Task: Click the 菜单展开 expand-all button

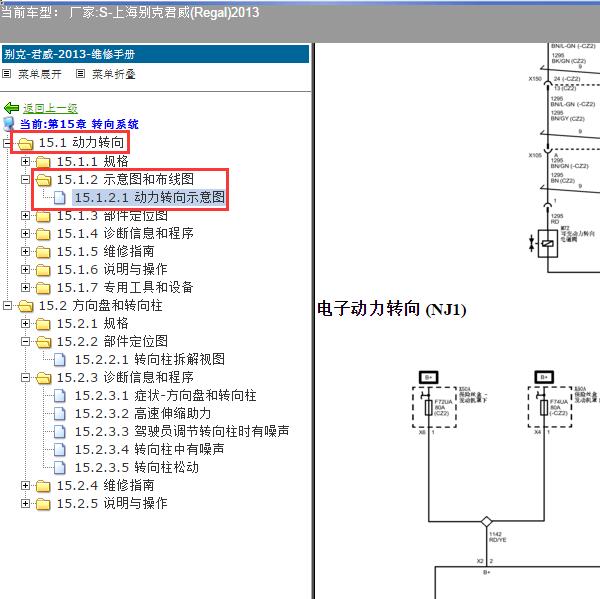Action: [40, 74]
